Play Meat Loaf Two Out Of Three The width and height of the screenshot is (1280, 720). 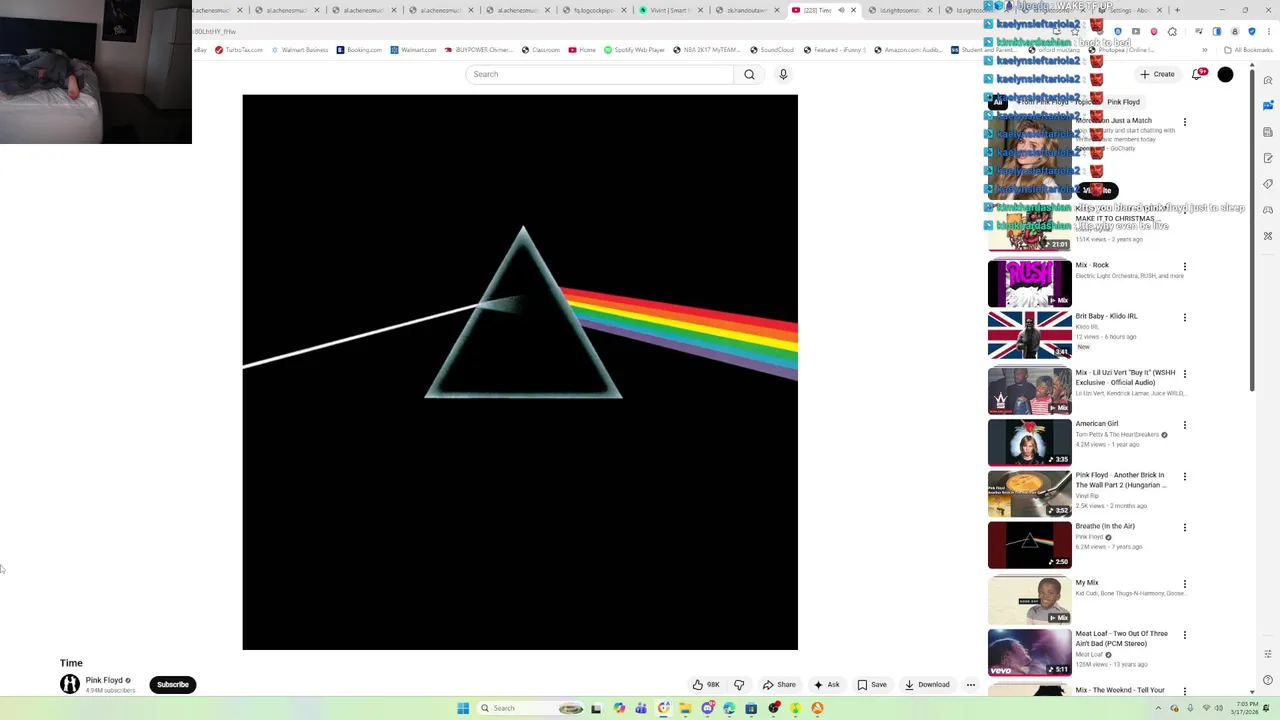point(1029,652)
